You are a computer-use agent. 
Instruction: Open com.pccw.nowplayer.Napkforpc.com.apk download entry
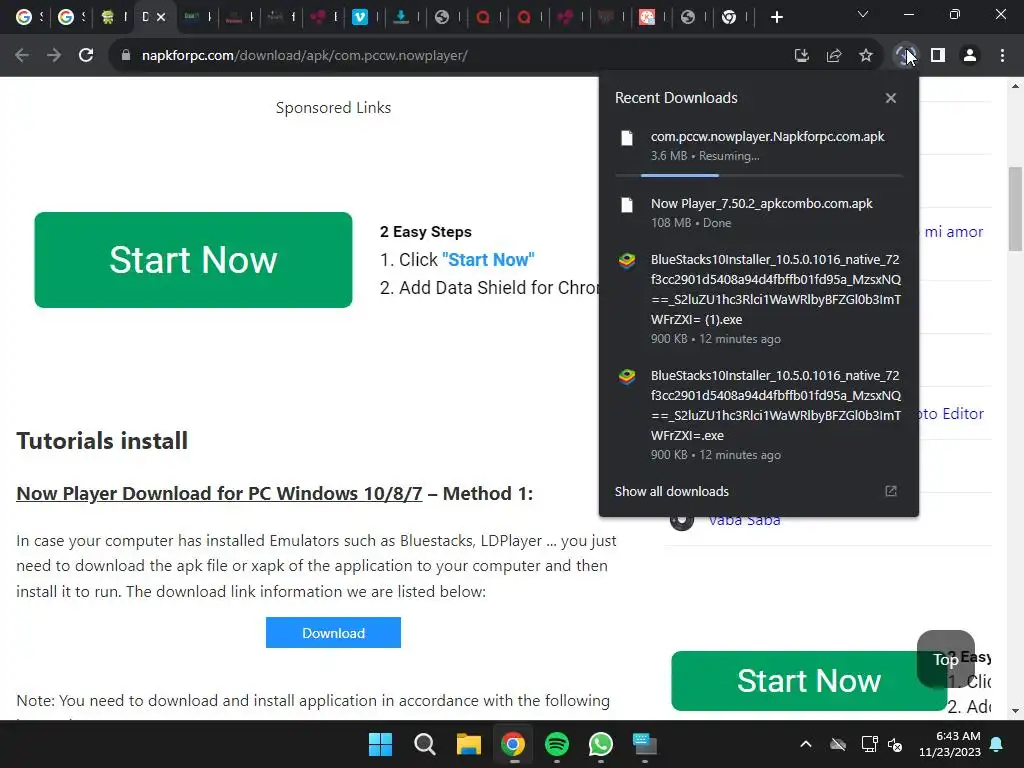point(759,146)
